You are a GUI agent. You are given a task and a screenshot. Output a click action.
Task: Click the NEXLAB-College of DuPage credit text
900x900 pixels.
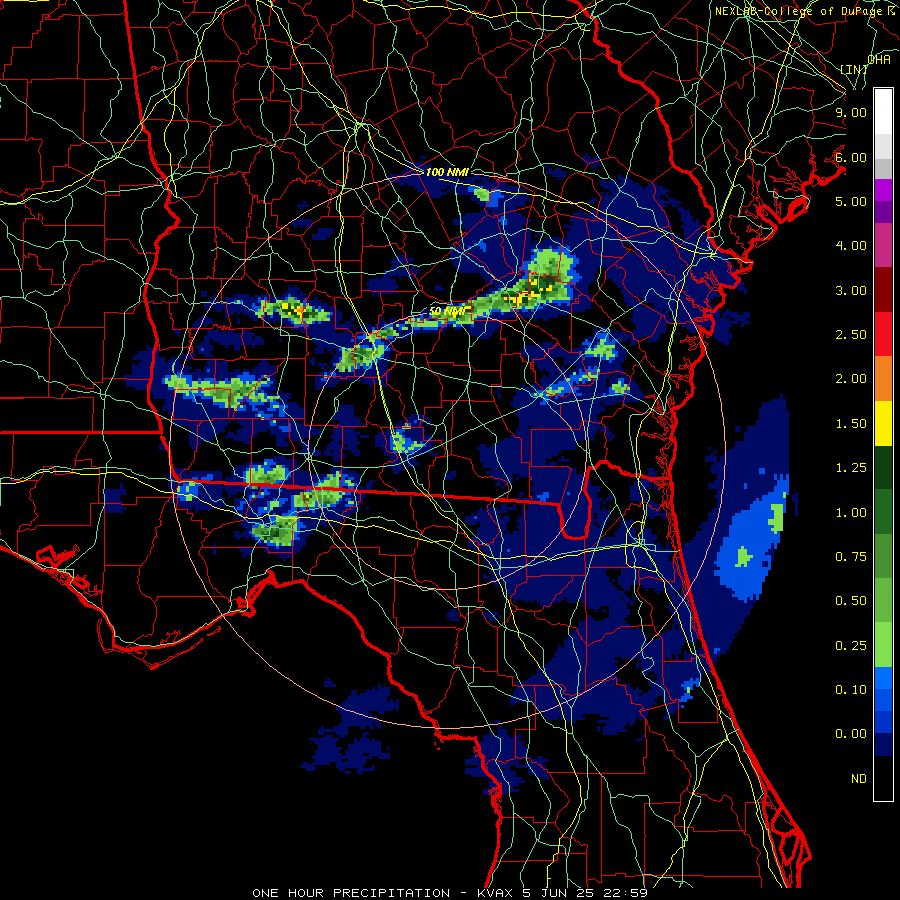pos(803,11)
